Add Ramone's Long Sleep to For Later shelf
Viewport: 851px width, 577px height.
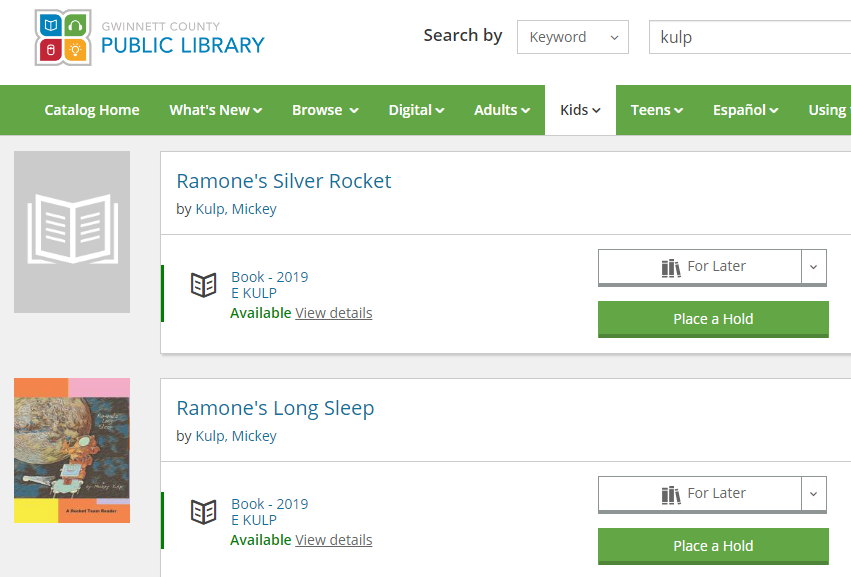point(700,494)
